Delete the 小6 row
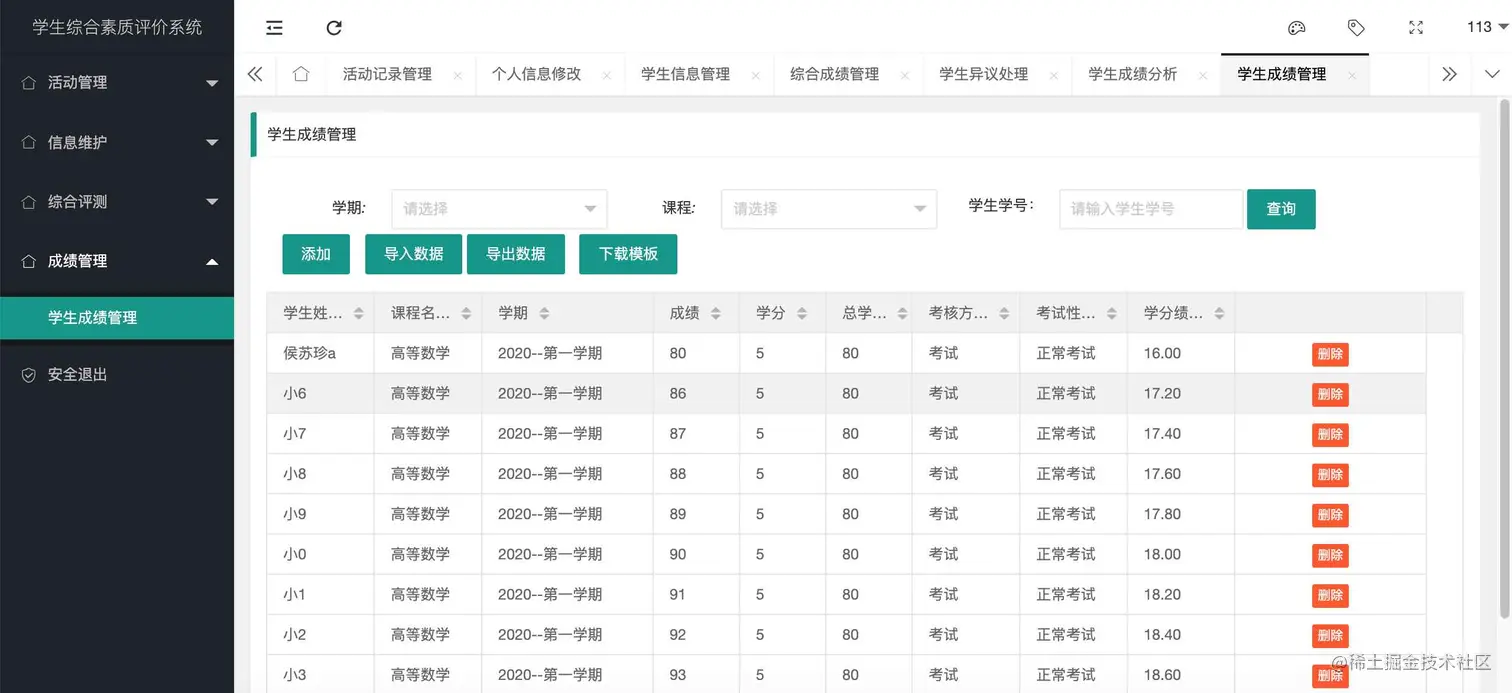This screenshot has height=693, width=1512. coord(1330,394)
